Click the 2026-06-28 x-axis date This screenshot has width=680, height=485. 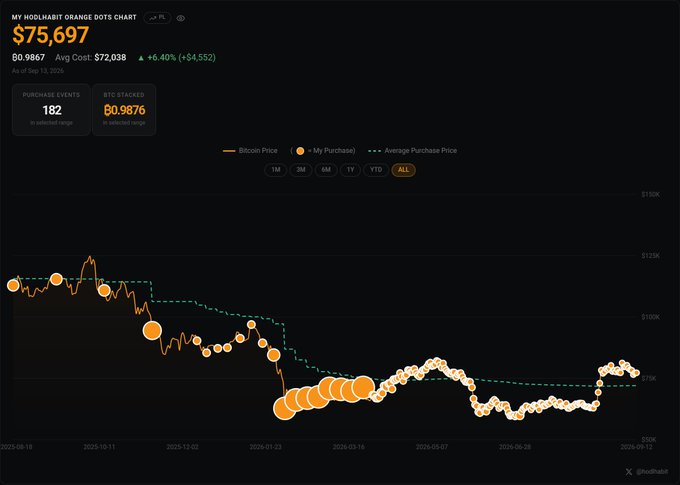[x=515, y=447]
